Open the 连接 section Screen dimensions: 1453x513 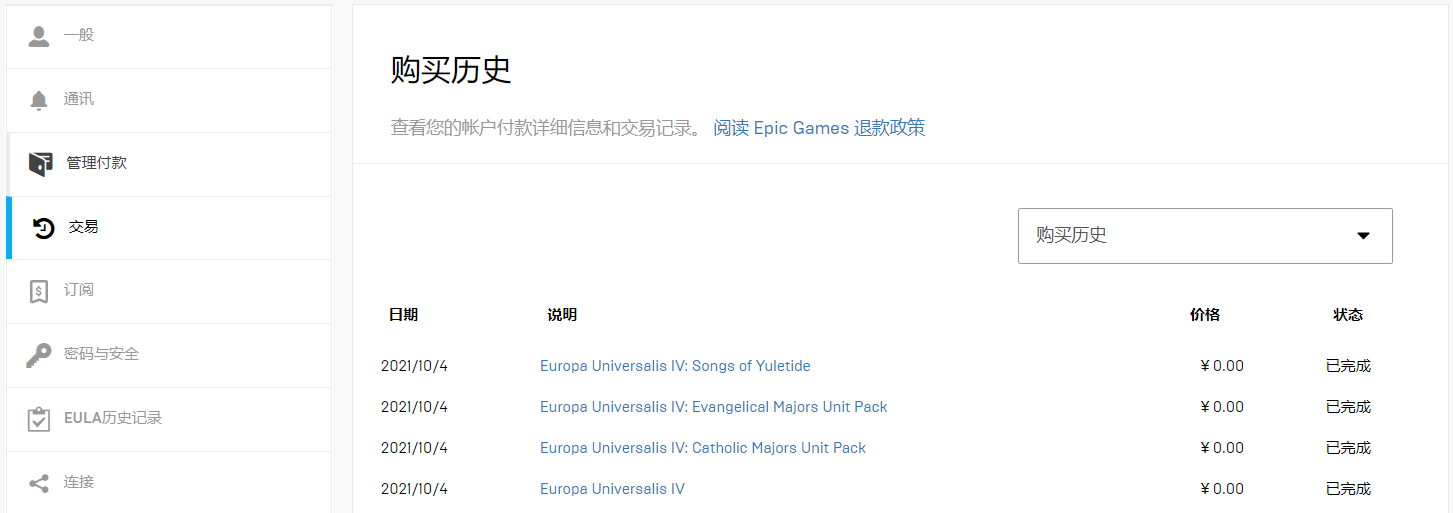(x=169, y=482)
